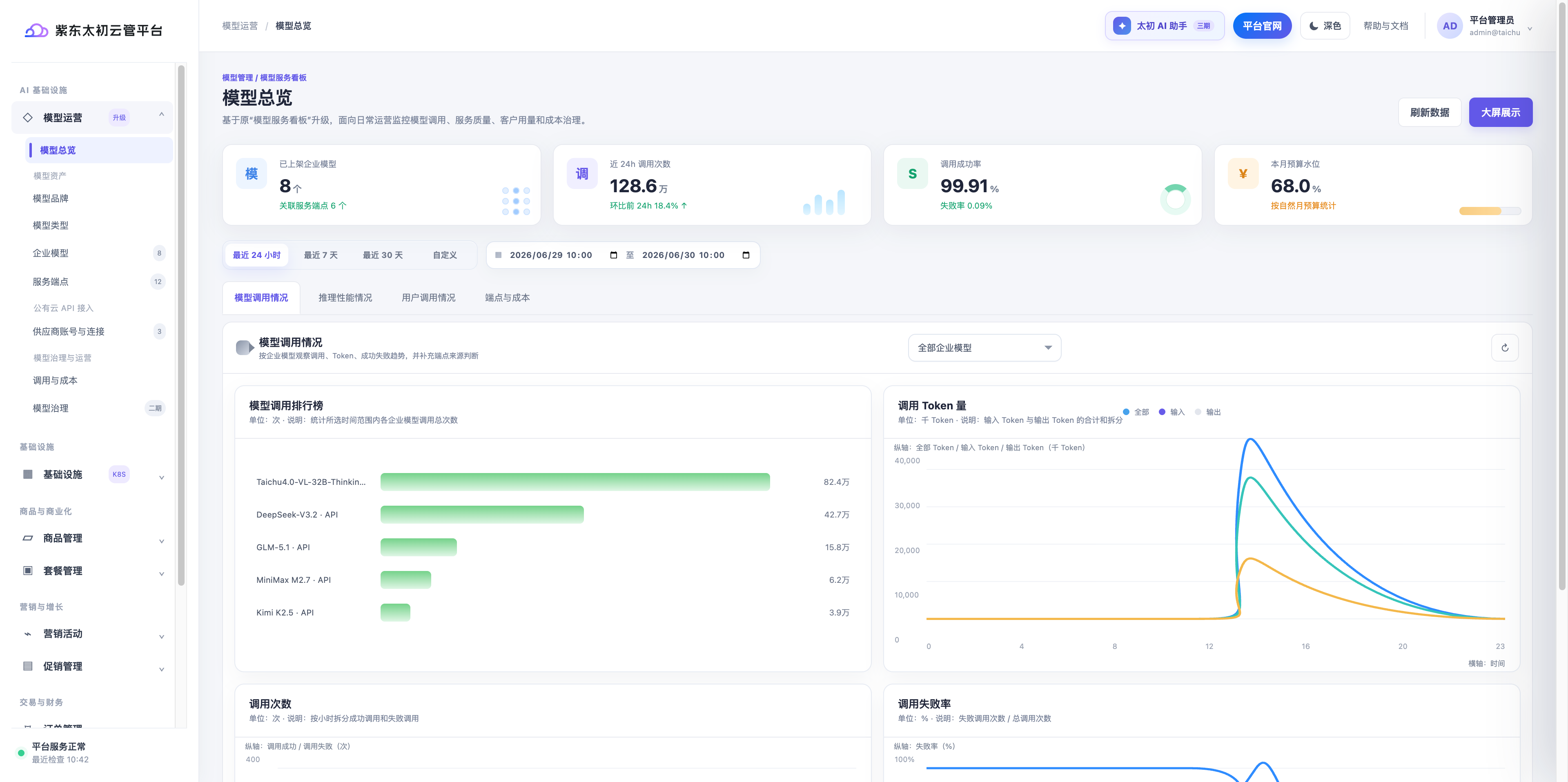Open the 太初 AI 助手 button
1568x782 pixels.
[x=1165, y=26]
